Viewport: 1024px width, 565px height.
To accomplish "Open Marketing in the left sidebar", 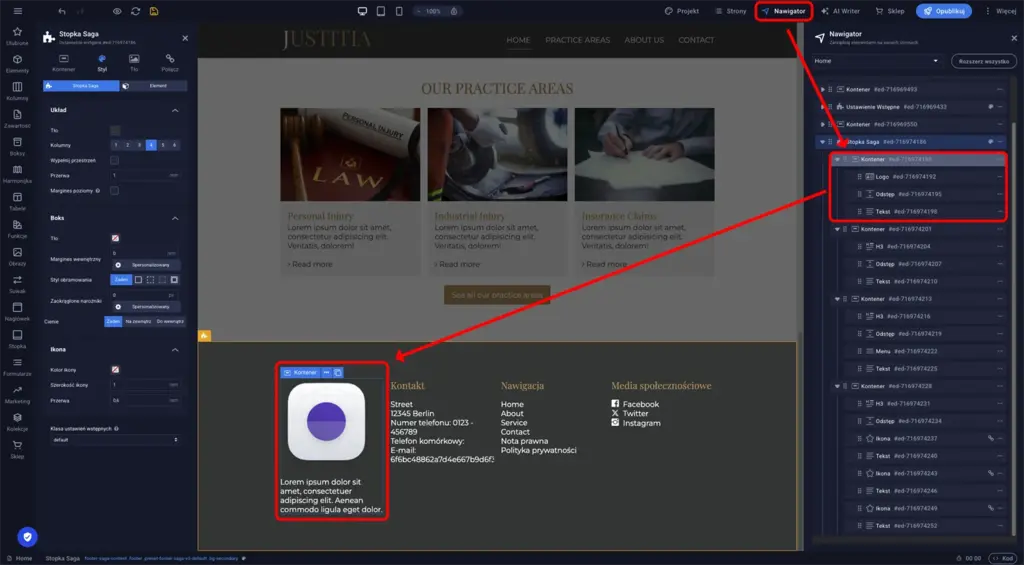I will tap(18, 395).
